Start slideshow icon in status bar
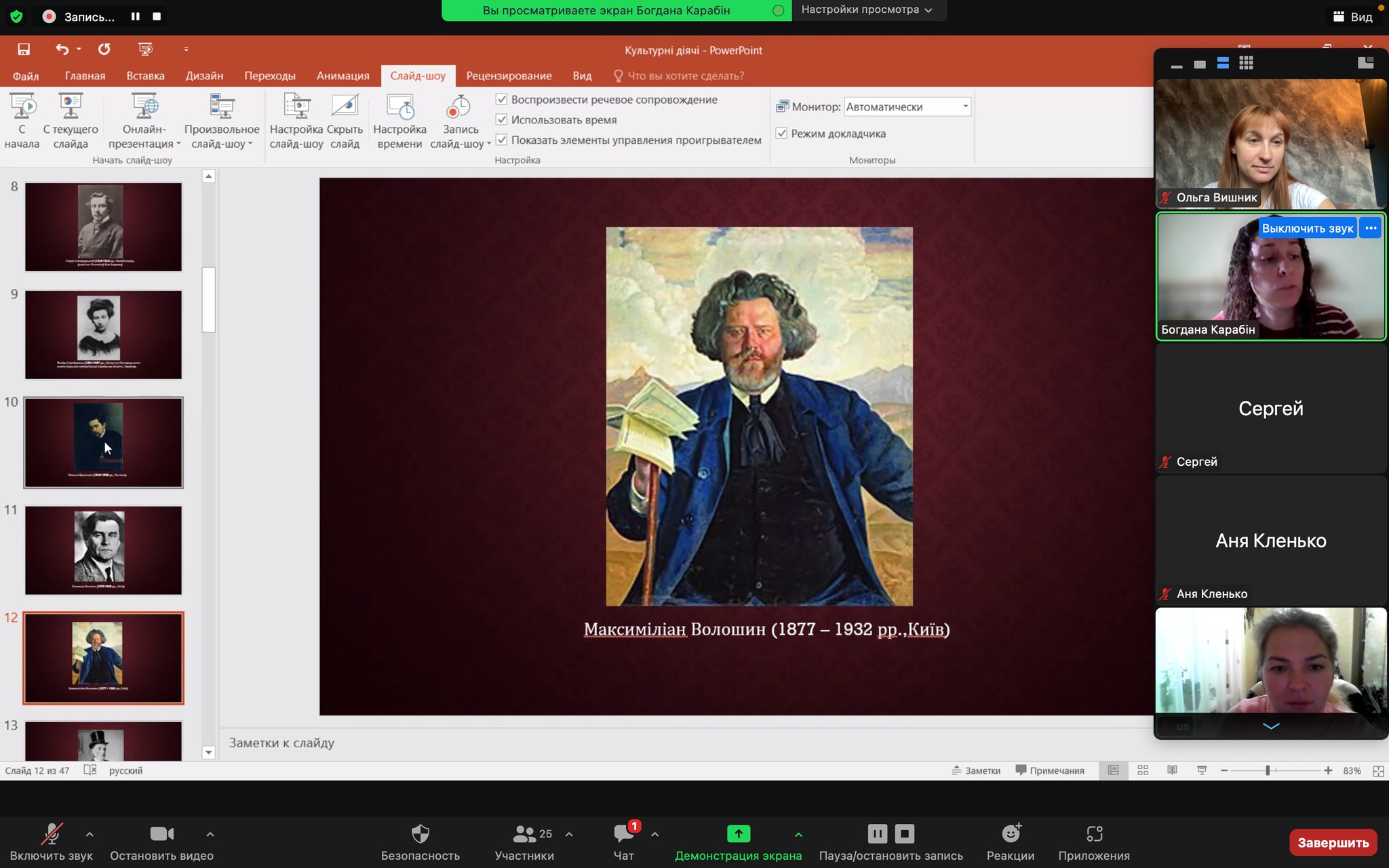 1202,770
